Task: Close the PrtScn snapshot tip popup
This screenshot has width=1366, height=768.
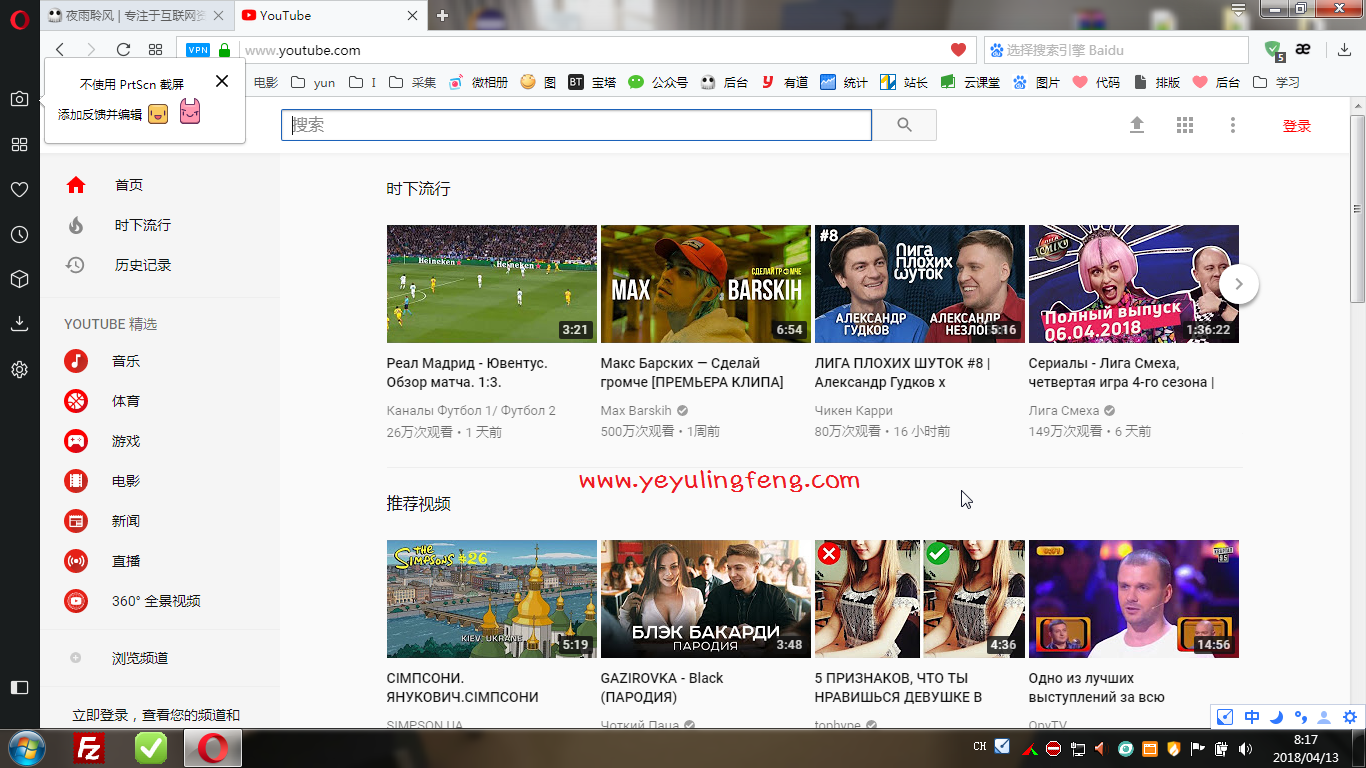Action: click(222, 81)
